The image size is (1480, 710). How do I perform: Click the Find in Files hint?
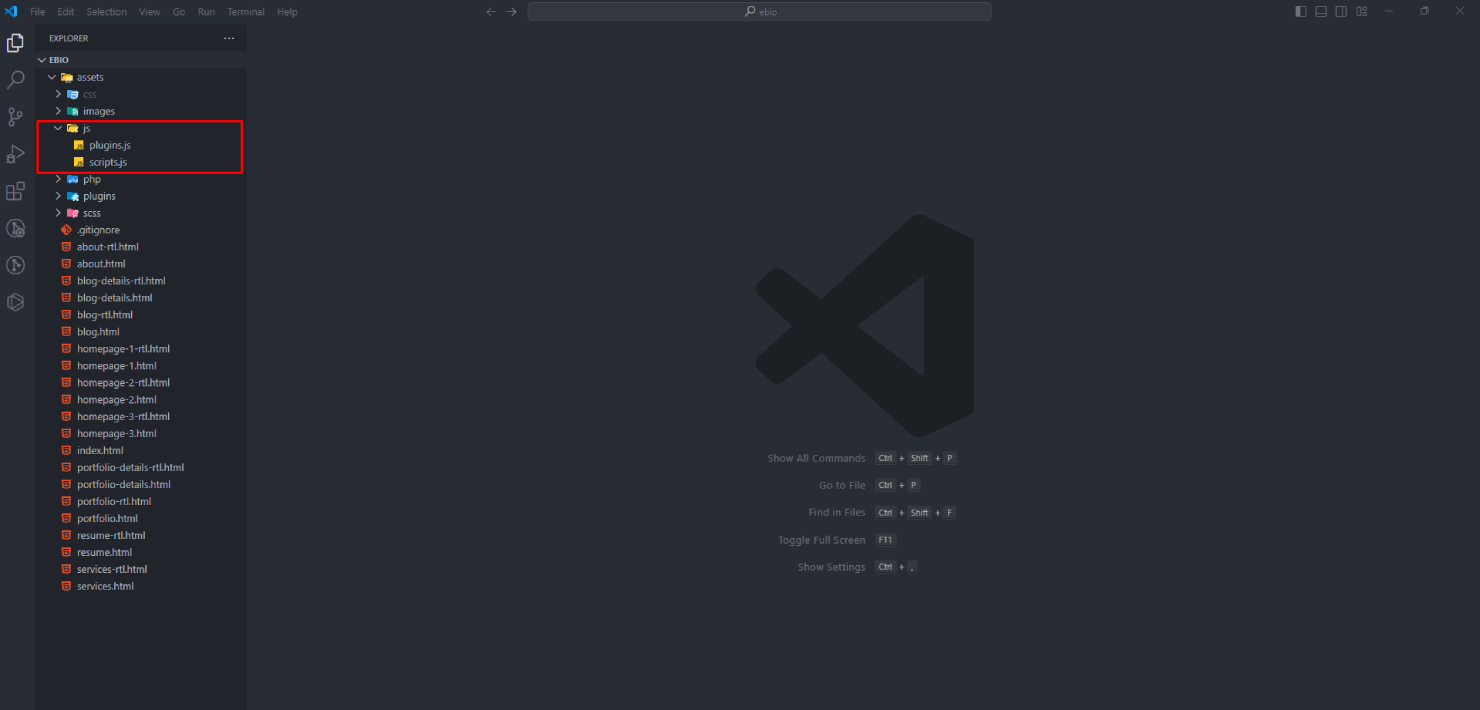coord(837,512)
